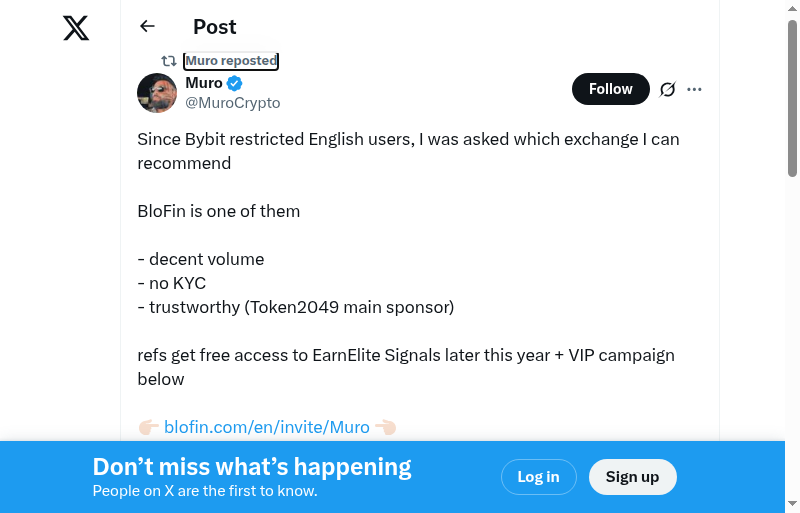Click the repost icon above the post

pyautogui.click(x=169, y=61)
